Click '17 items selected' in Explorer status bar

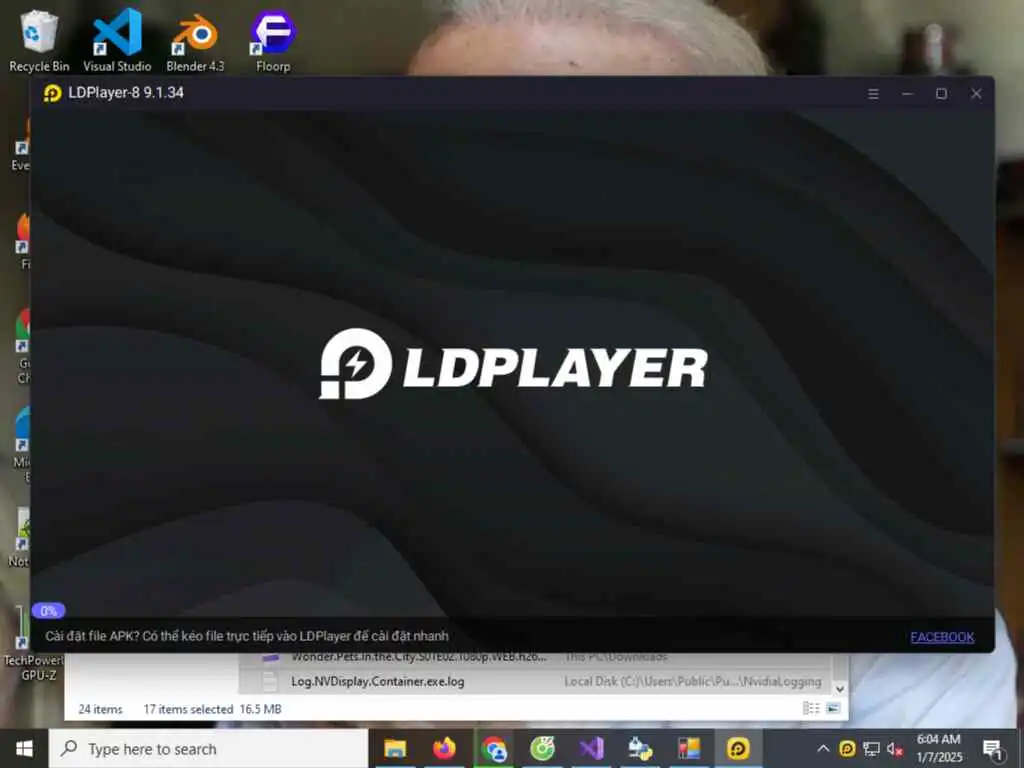pyautogui.click(x=188, y=709)
